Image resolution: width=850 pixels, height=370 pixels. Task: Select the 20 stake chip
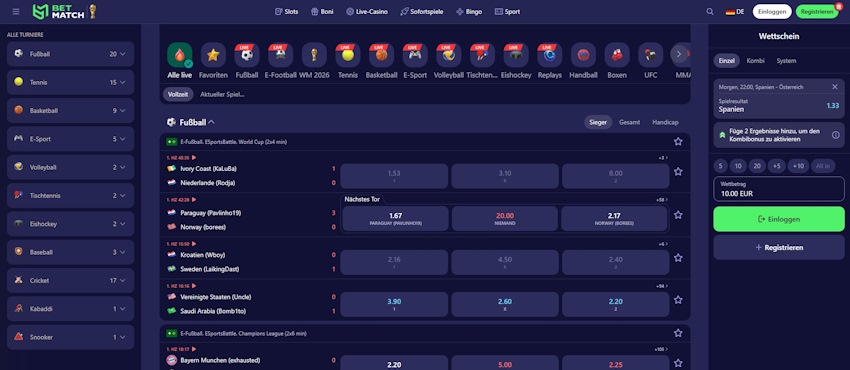757,166
